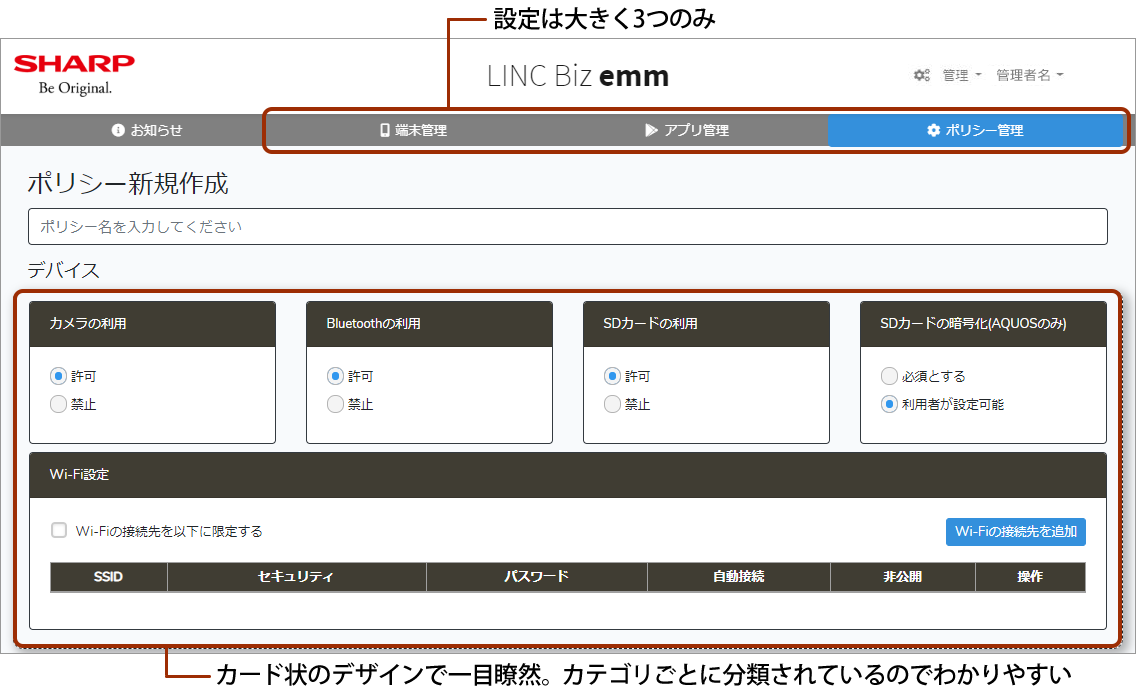Click the gear icon in ポリシー管理 tab

tap(934, 130)
